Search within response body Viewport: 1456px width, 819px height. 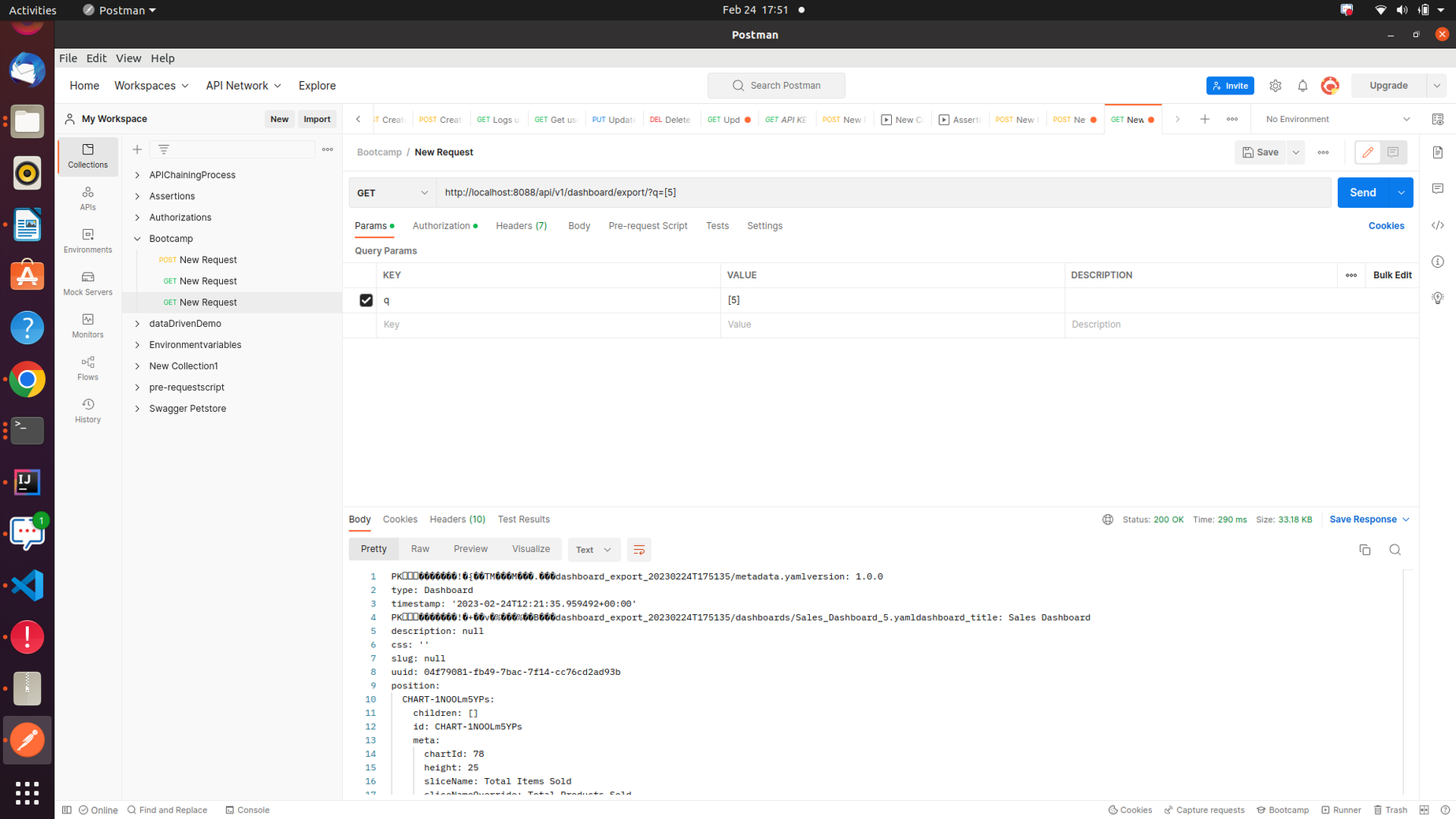[x=1395, y=550]
